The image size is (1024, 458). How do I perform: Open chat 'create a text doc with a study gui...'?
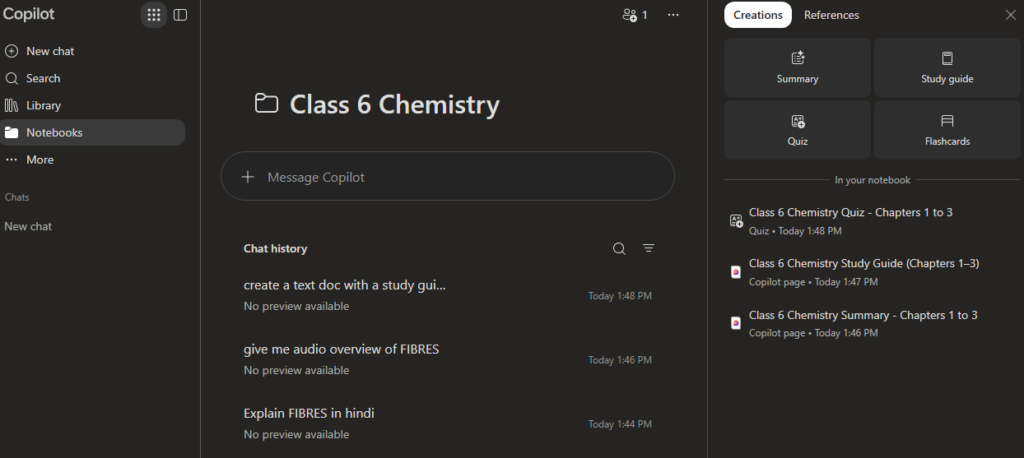coord(344,285)
